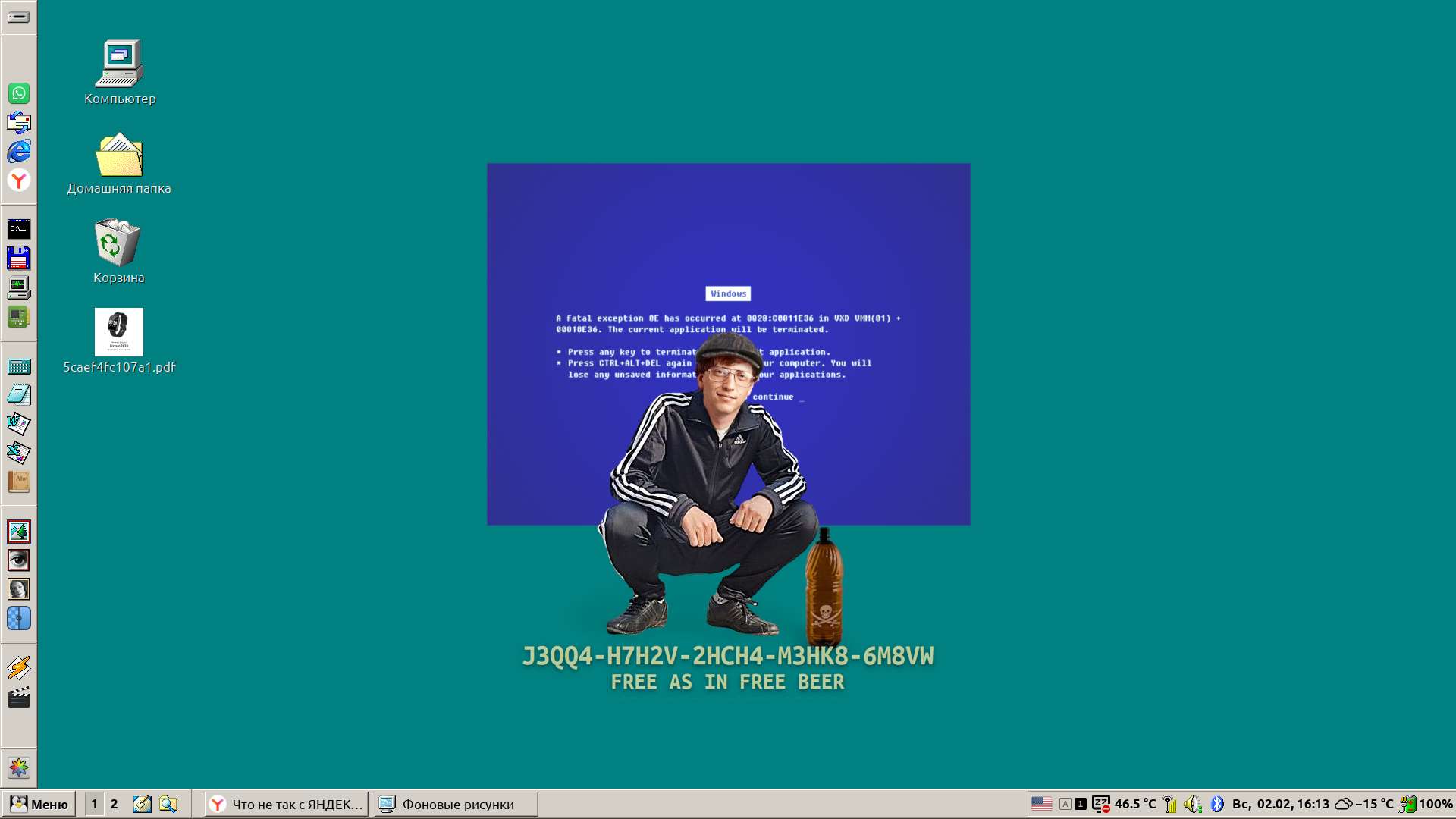
Task: Click the 46.5 °C temperature reading
Action: pyautogui.click(x=1135, y=804)
